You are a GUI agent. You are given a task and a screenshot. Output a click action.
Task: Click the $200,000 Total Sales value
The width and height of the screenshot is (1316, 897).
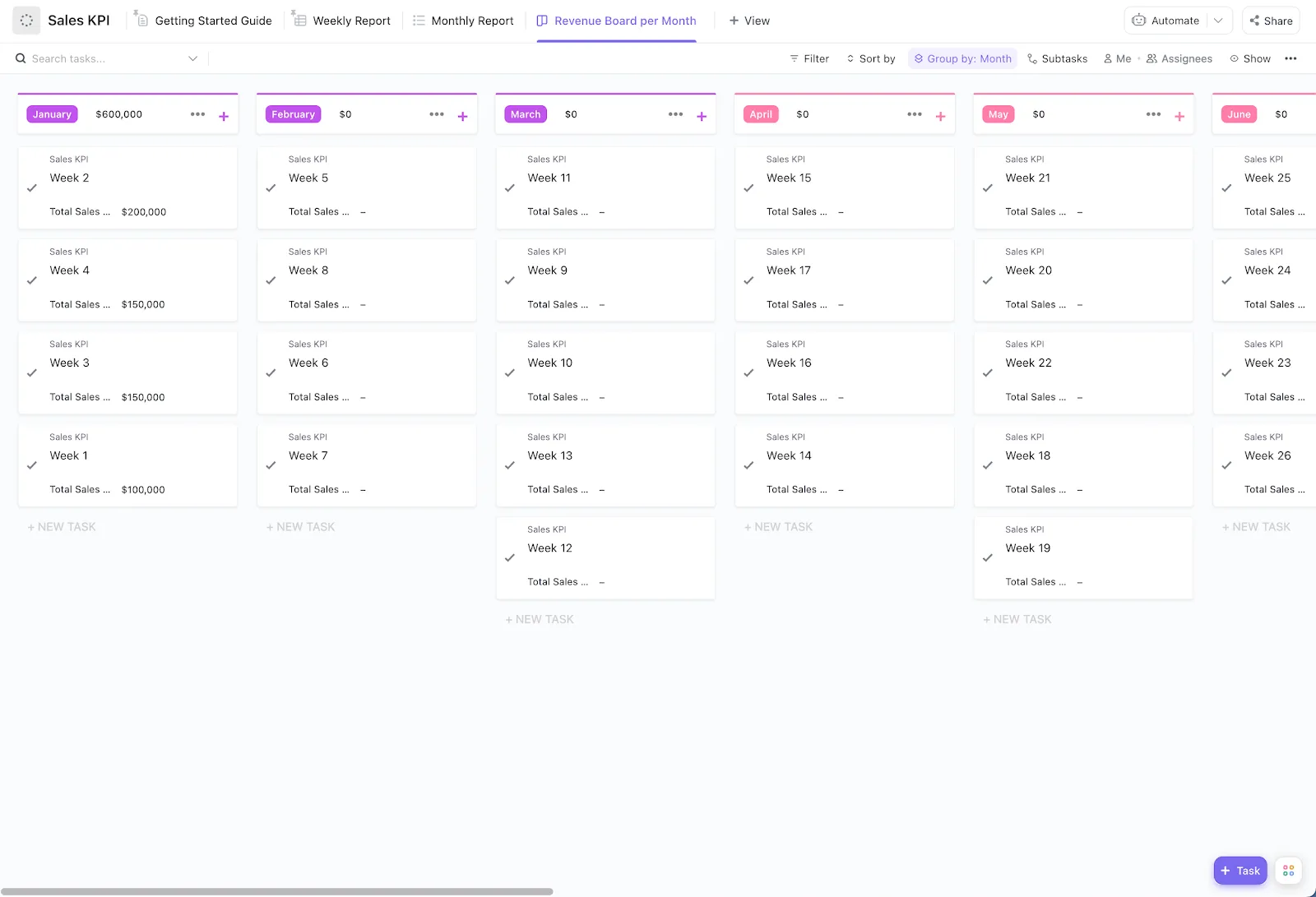144,212
